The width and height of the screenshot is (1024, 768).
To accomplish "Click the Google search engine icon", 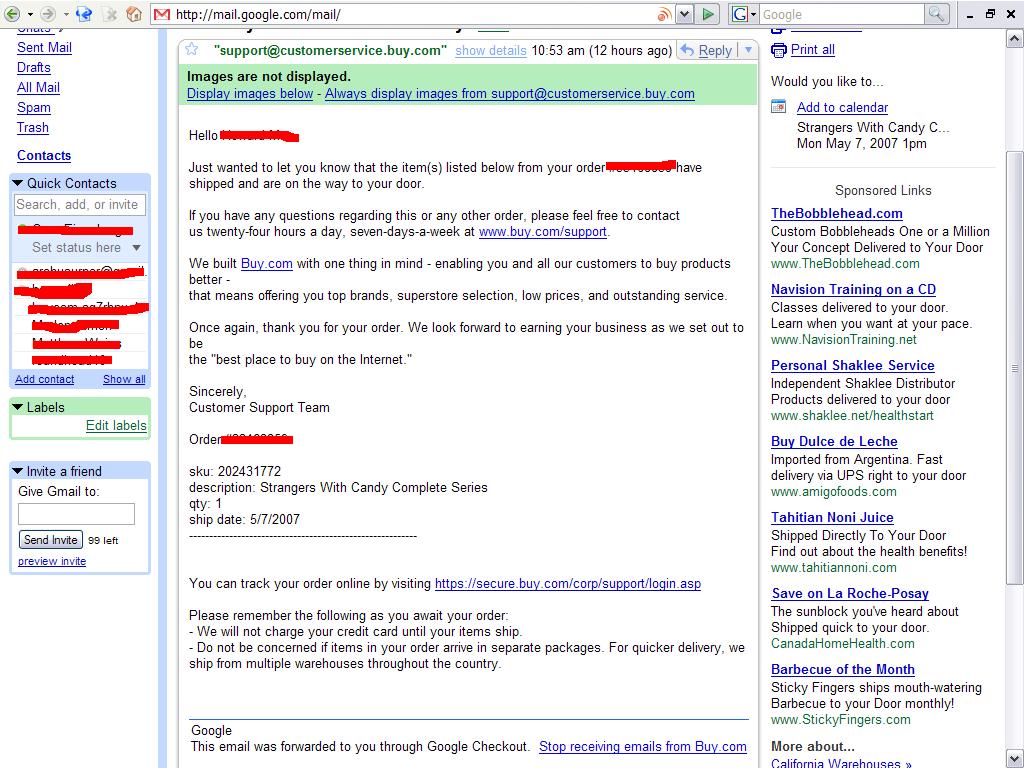I will pos(739,14).
